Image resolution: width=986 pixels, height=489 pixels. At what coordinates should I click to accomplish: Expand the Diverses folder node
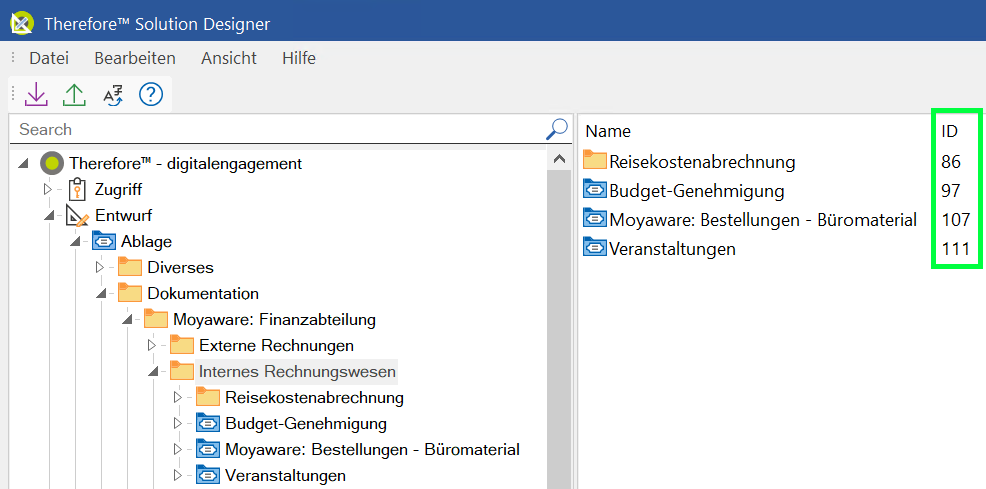point(100,267)
